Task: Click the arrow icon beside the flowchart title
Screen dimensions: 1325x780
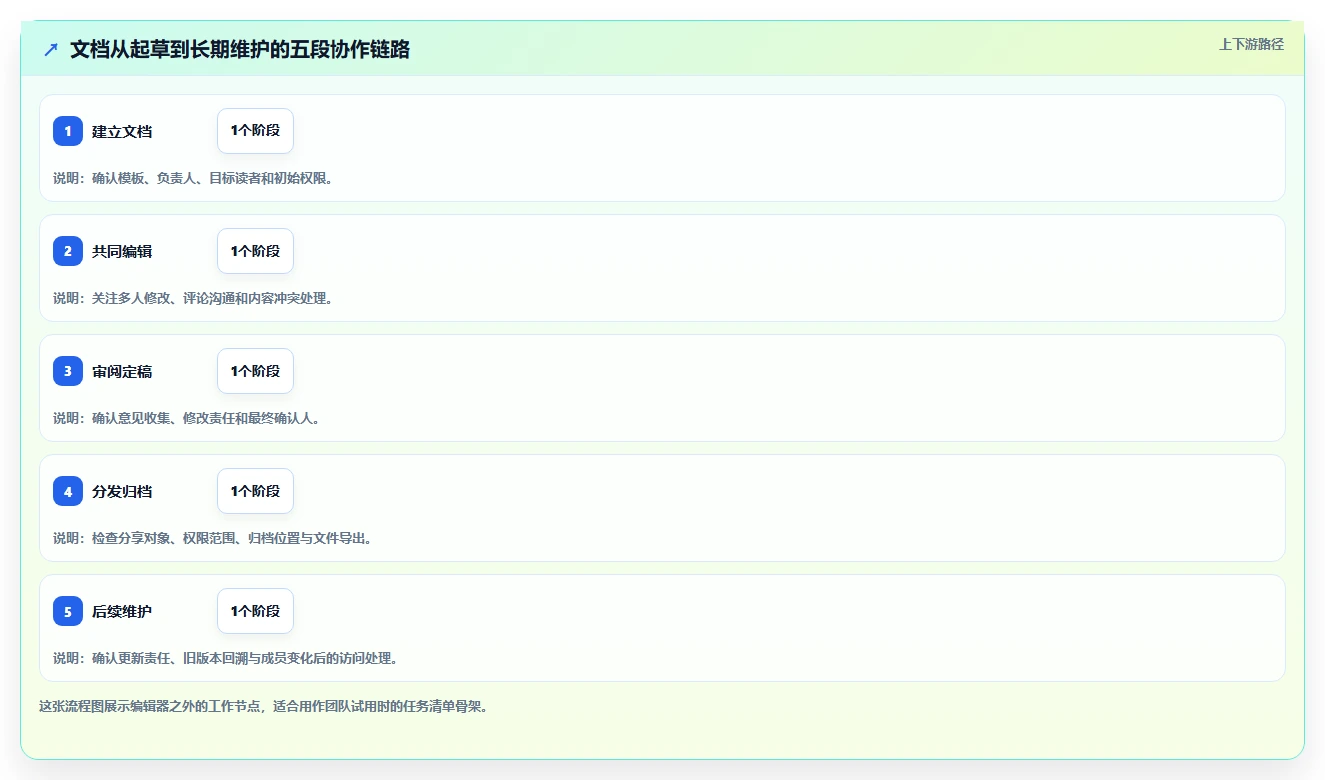Action: (51, 49)
